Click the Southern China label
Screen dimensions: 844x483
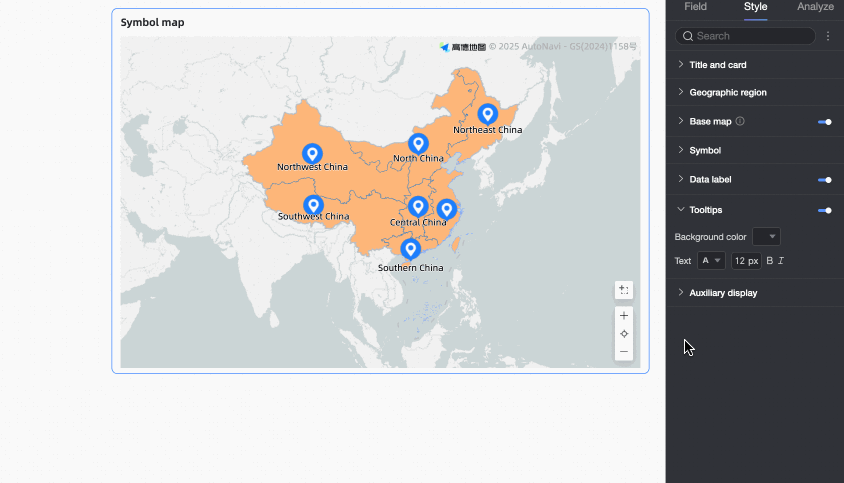(410, 268)
